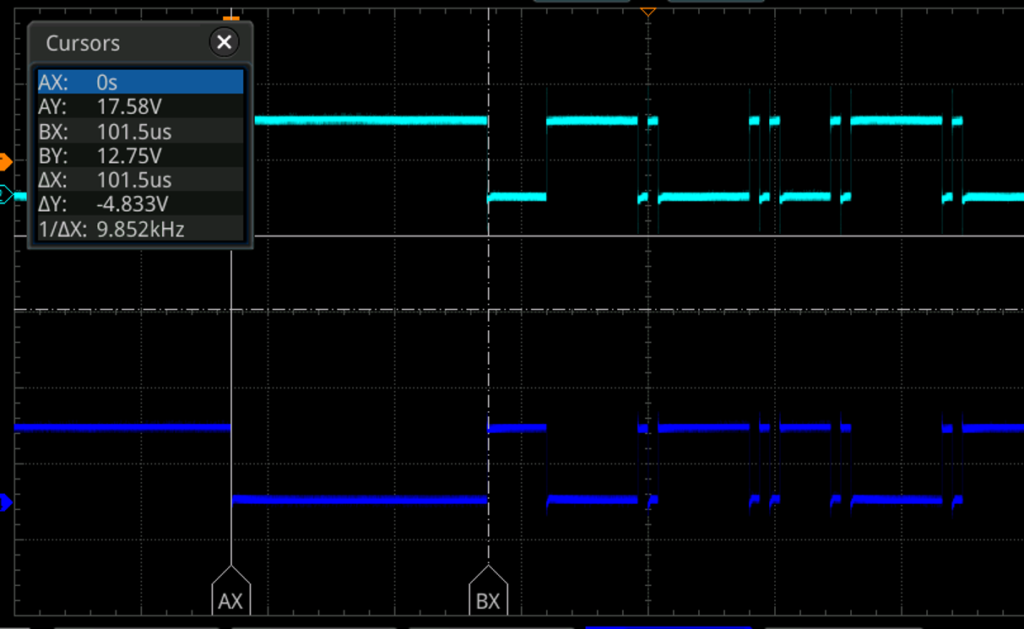Click the AX cursor handle

(x=231, y=592)
